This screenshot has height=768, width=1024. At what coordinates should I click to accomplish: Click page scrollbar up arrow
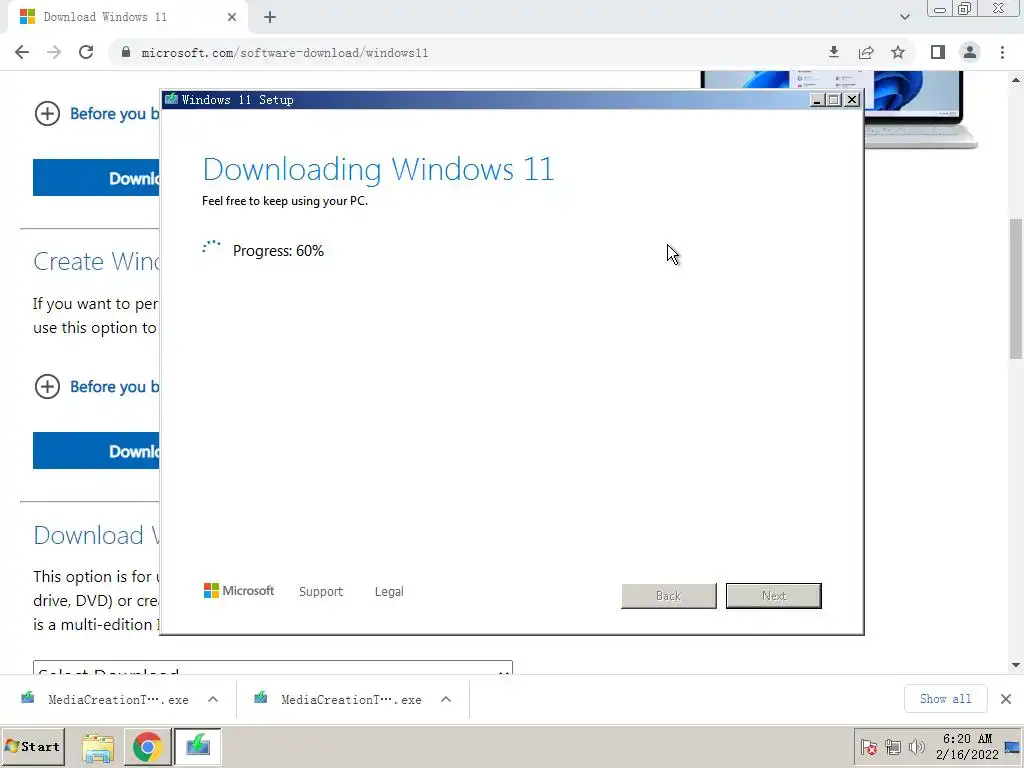click(x=1016, y=80)
